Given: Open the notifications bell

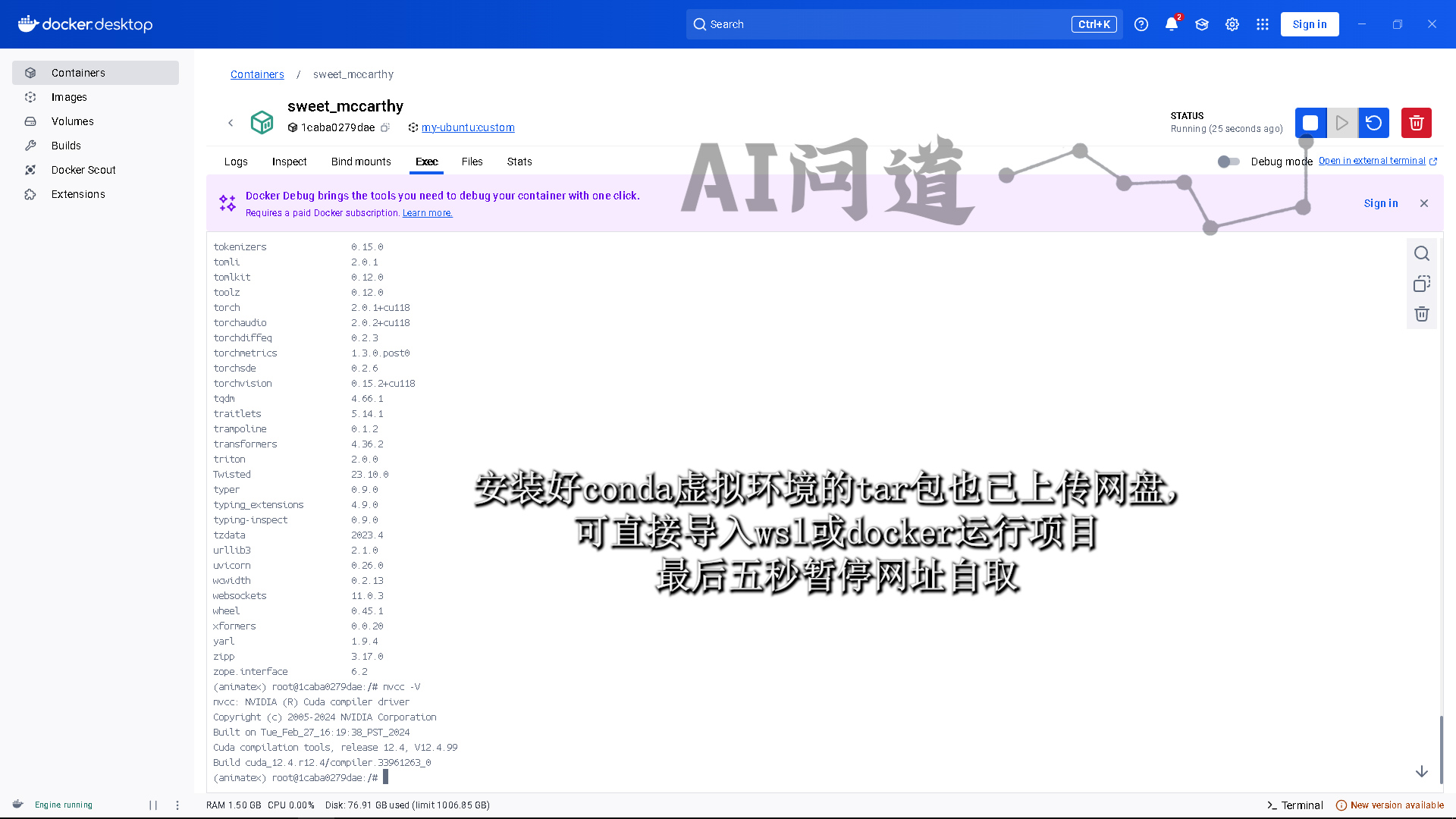Looking at the screenshot, I should coord(1171,24).
